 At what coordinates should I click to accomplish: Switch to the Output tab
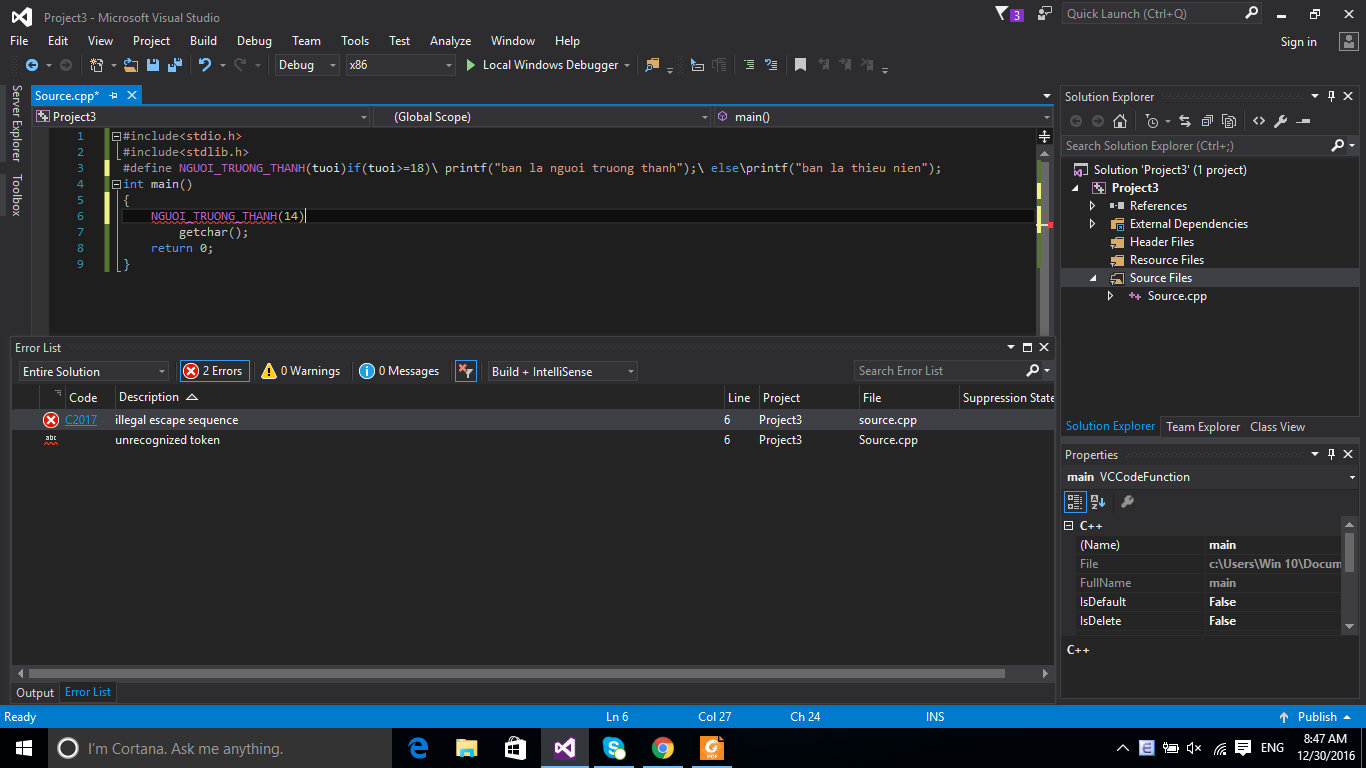(x=35, y=692)
